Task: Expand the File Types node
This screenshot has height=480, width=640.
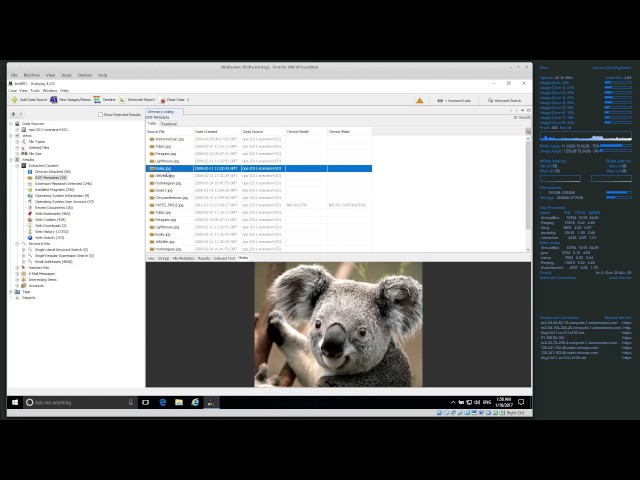Action: point(17,142)
